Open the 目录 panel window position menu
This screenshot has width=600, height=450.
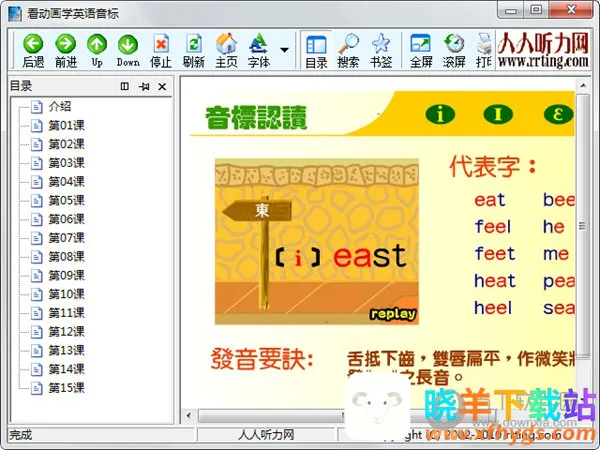(x=125, y=87)
